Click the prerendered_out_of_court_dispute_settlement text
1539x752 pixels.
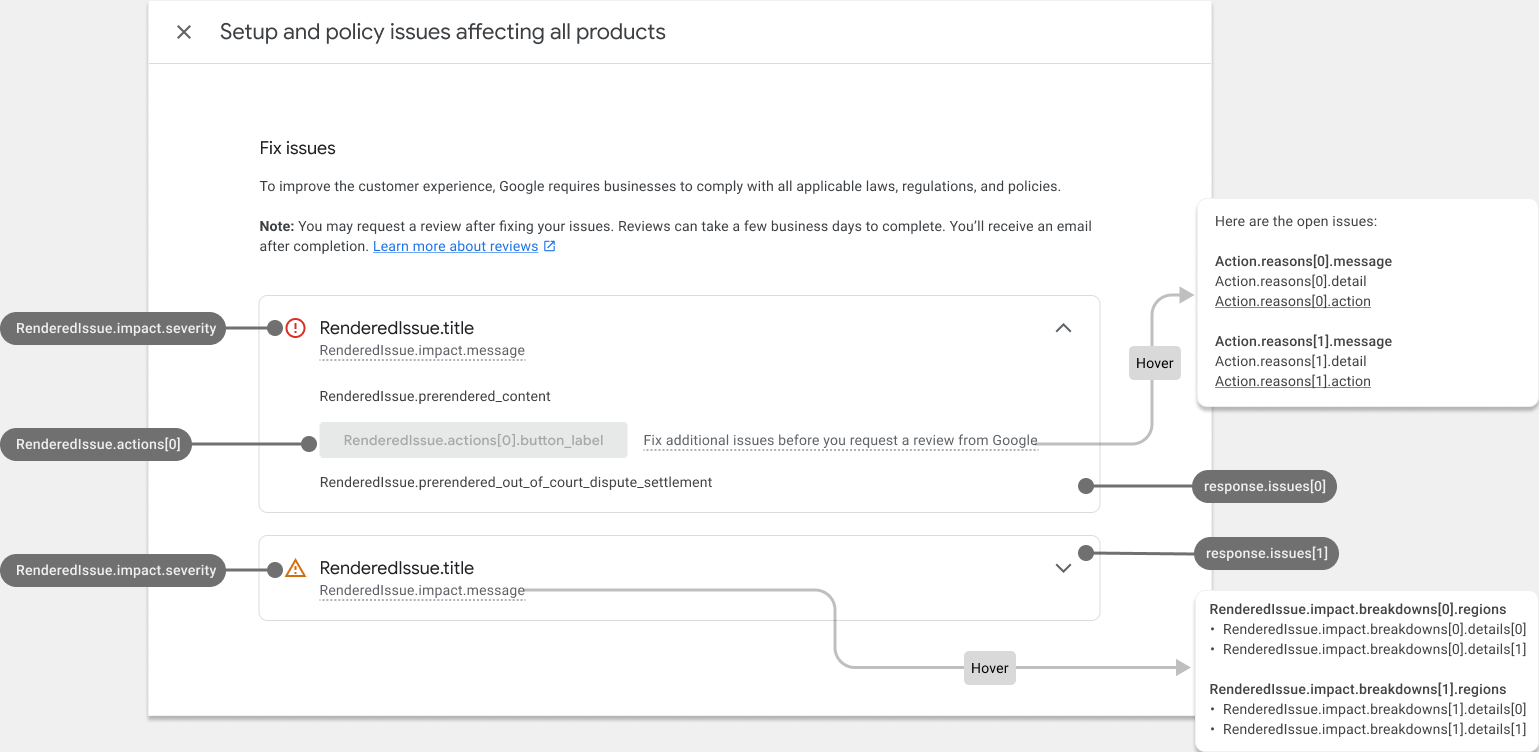tap(515, 482)
